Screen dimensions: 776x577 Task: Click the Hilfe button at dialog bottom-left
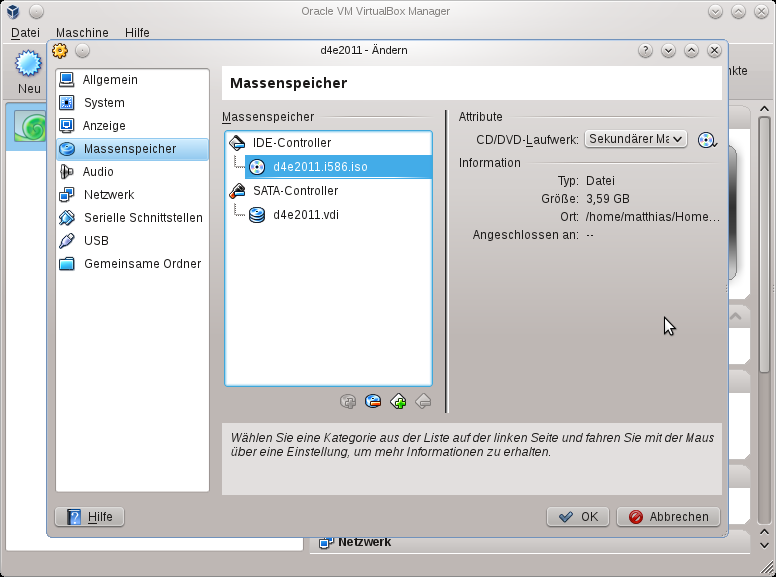[x=90, y=517]
